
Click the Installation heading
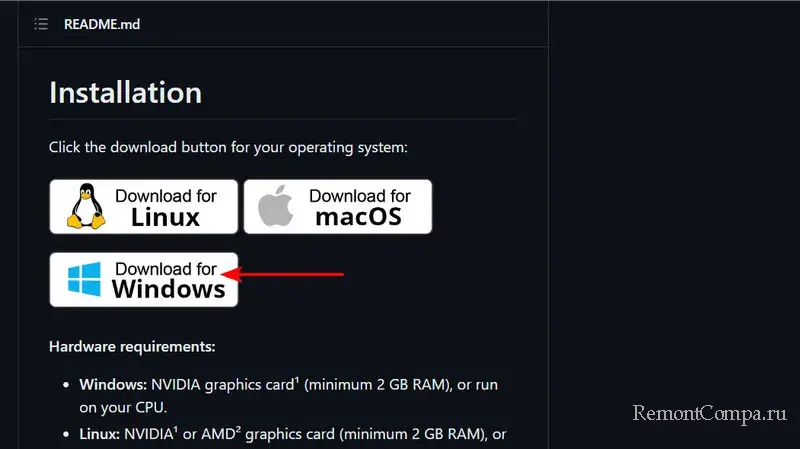(125, 93)
